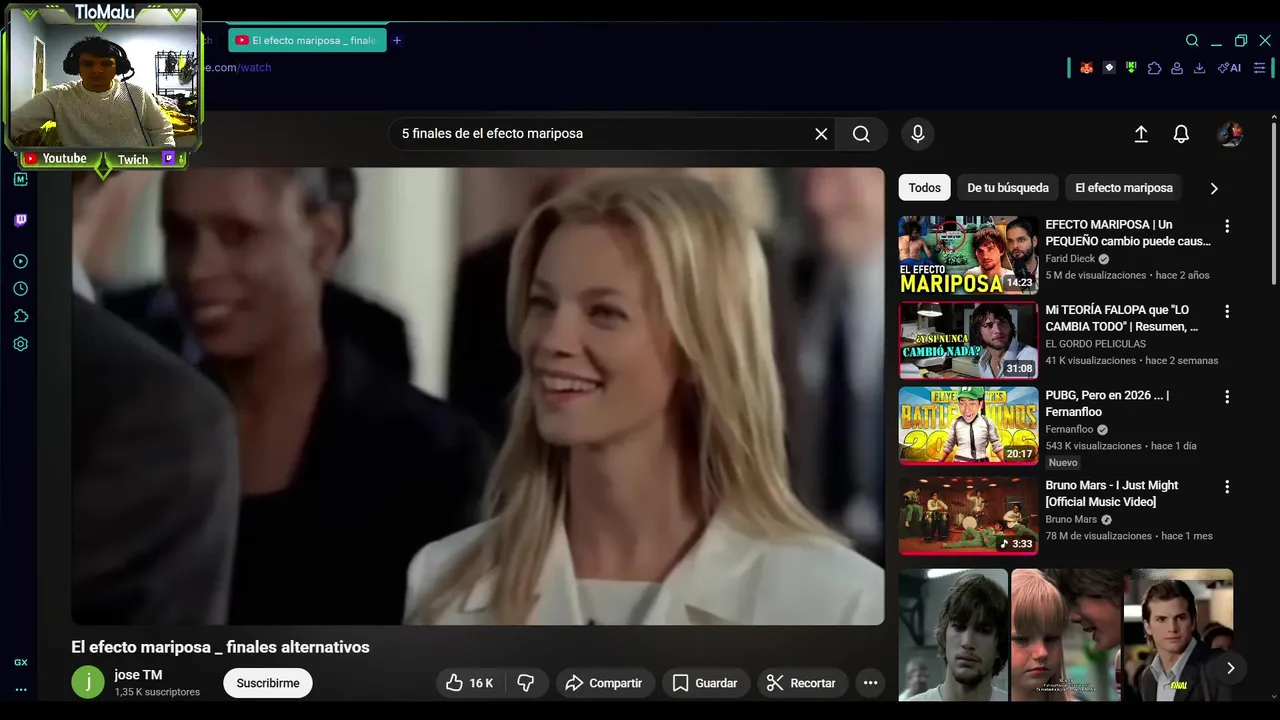Screen dimensions: 1280x720
Task: Open Shorts thumbnail with blonde child
Action: 1066,635
